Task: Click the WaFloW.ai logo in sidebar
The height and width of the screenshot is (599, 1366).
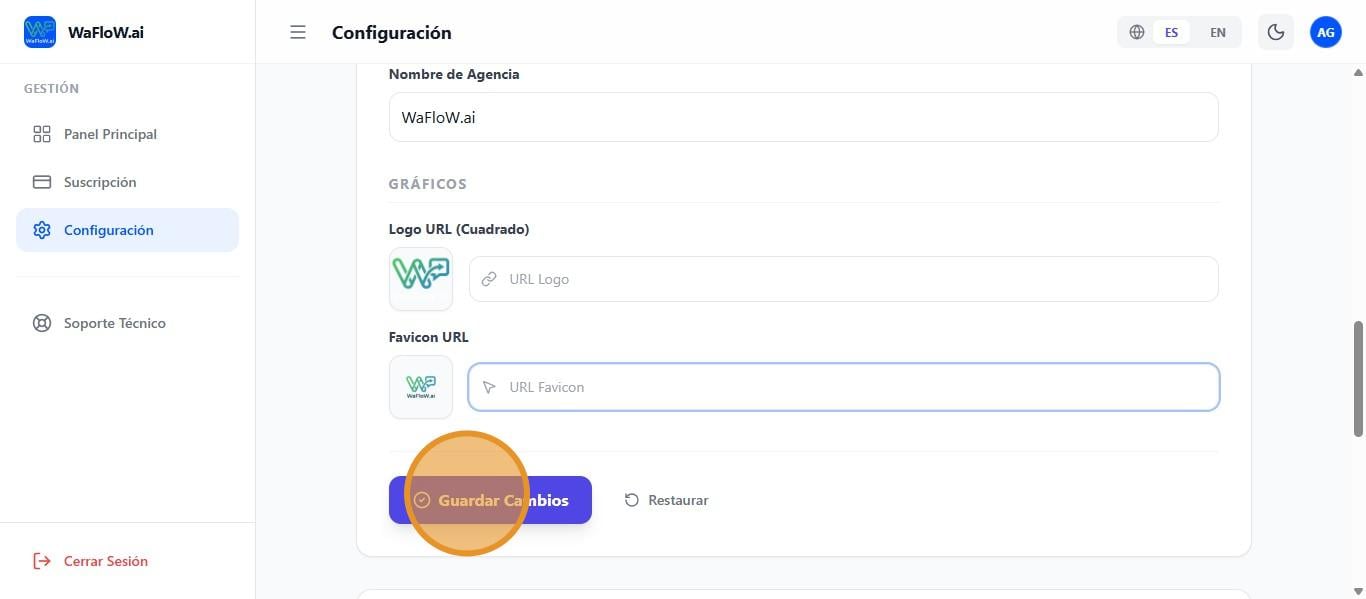Action: (x=40, y=32)
